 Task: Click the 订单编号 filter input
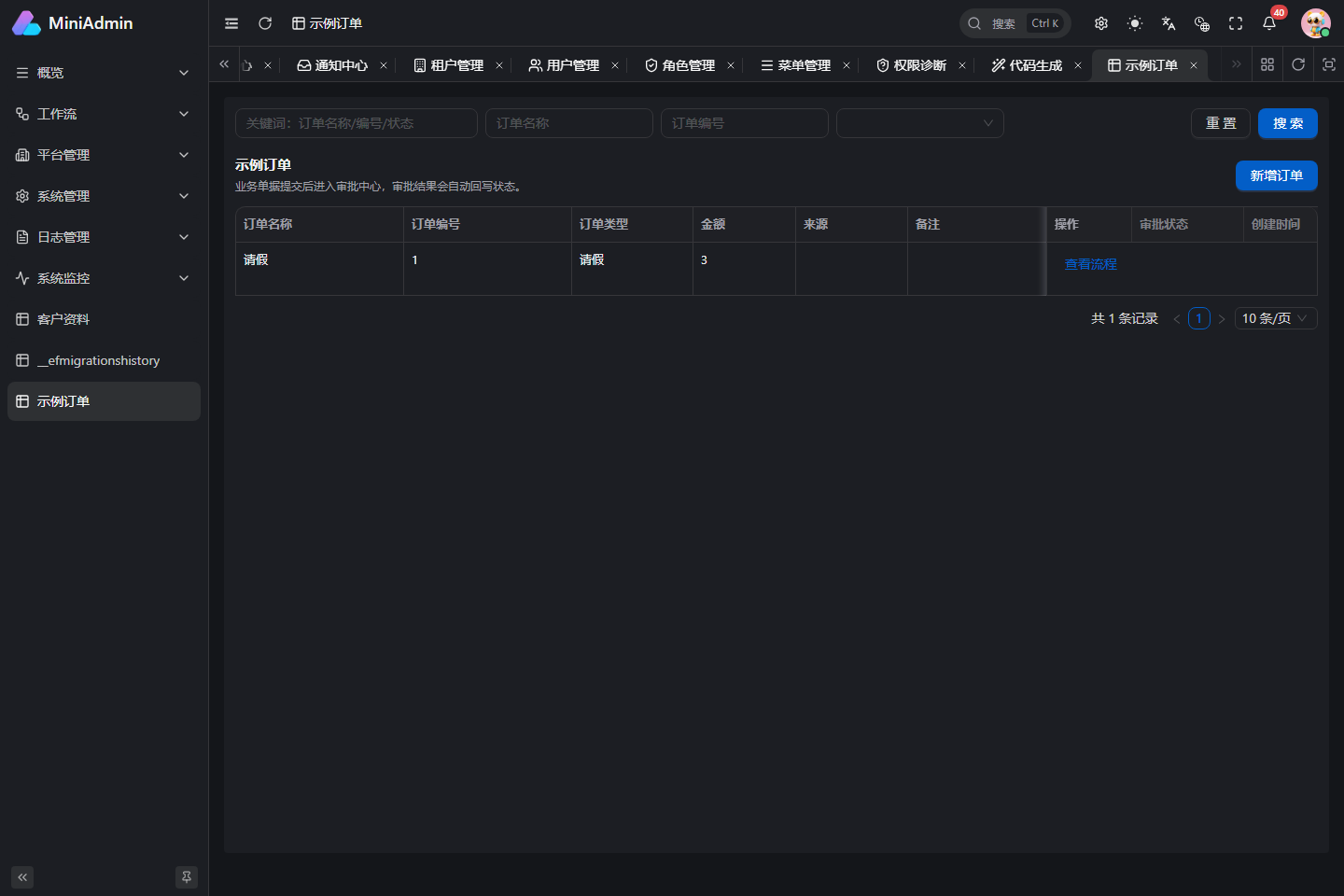click(x=745, y=123)
